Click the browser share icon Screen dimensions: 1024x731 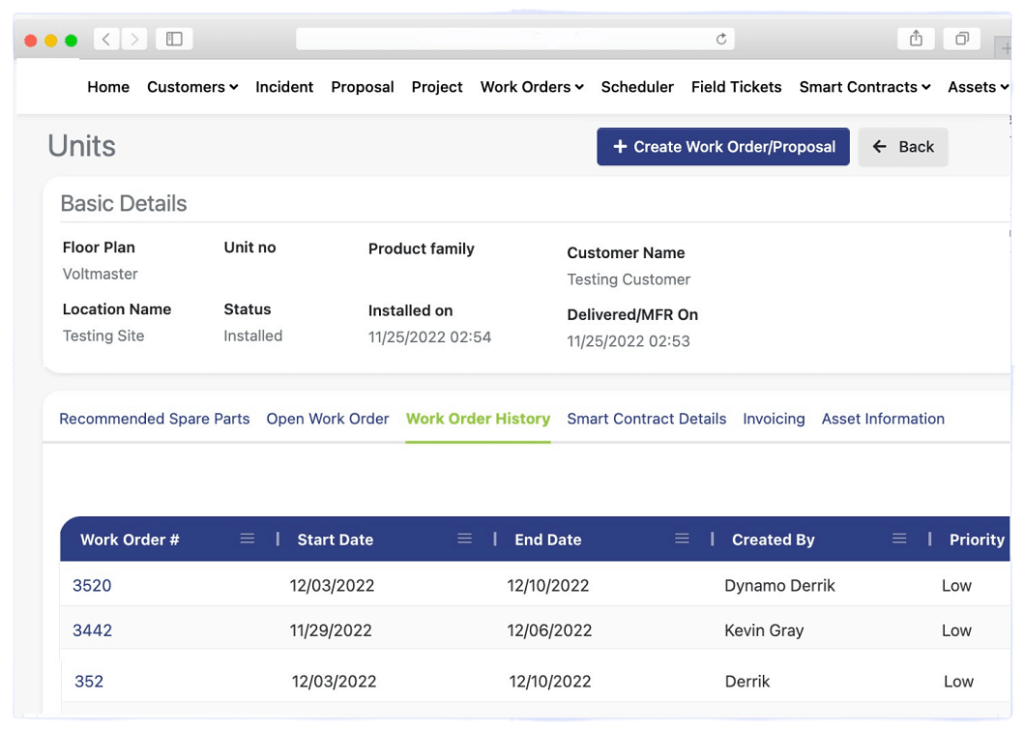[916, 38]
